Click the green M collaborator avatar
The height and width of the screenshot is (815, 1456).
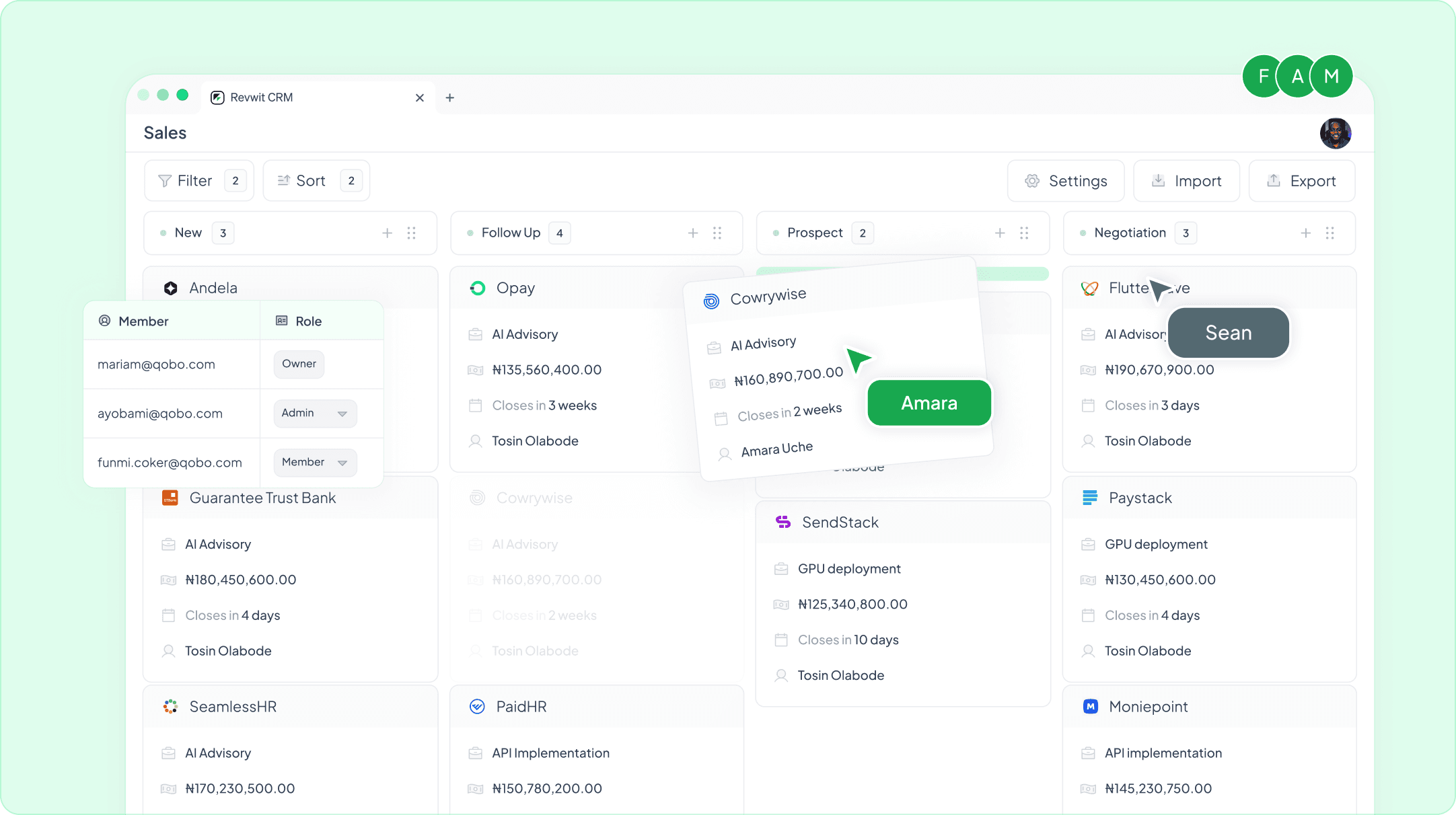[x=1332, y=76]
